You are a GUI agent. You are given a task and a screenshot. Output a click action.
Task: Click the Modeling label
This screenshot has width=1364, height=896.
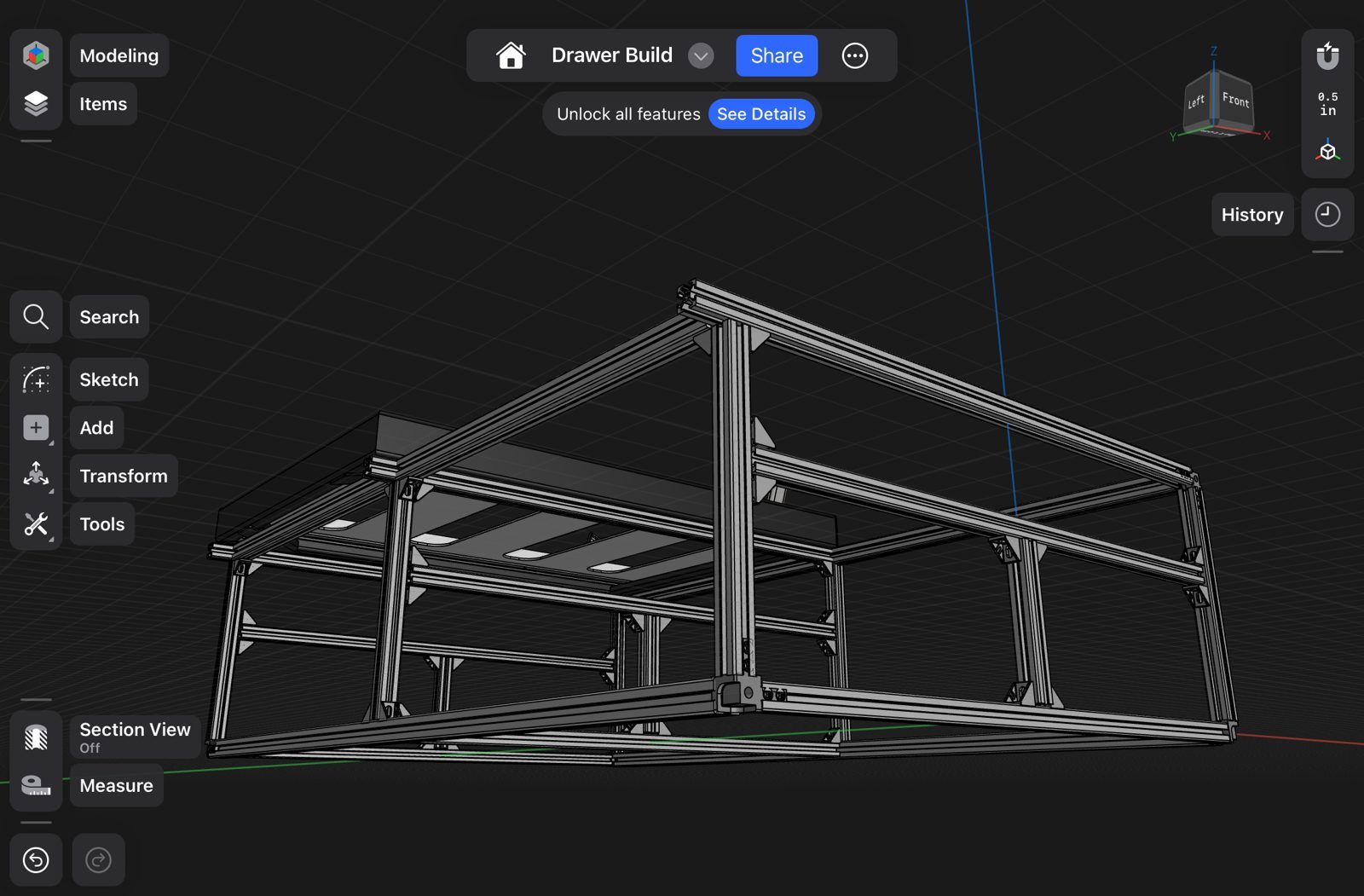pyautogui.click(x=119, y=55)
